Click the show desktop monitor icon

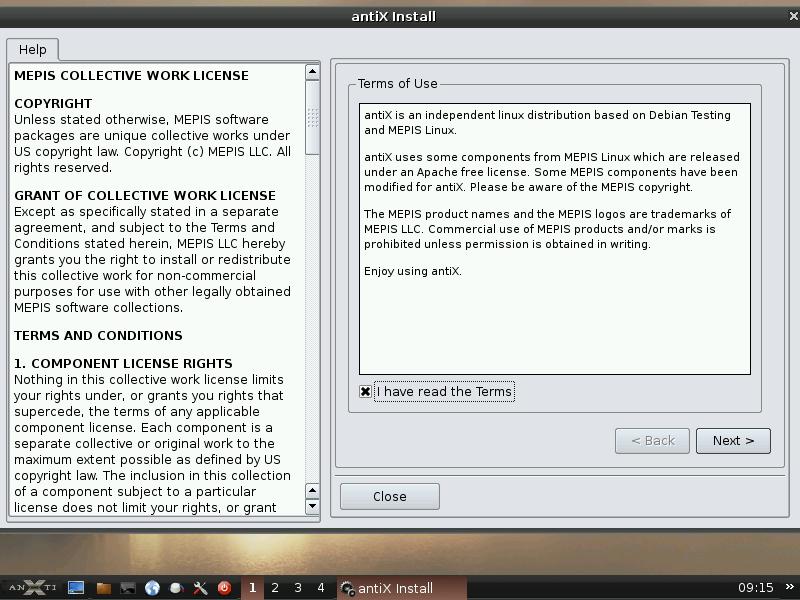[x=76, y=588]
